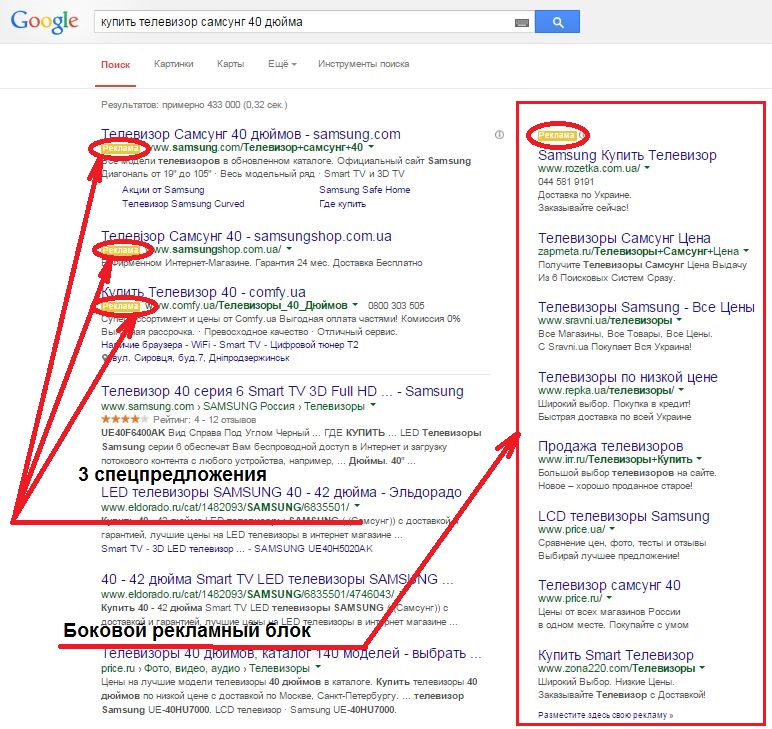Screen dimensions: 772x729
Task: Click Разместите здесь свою рекламу link
Action: pos(606,715)
